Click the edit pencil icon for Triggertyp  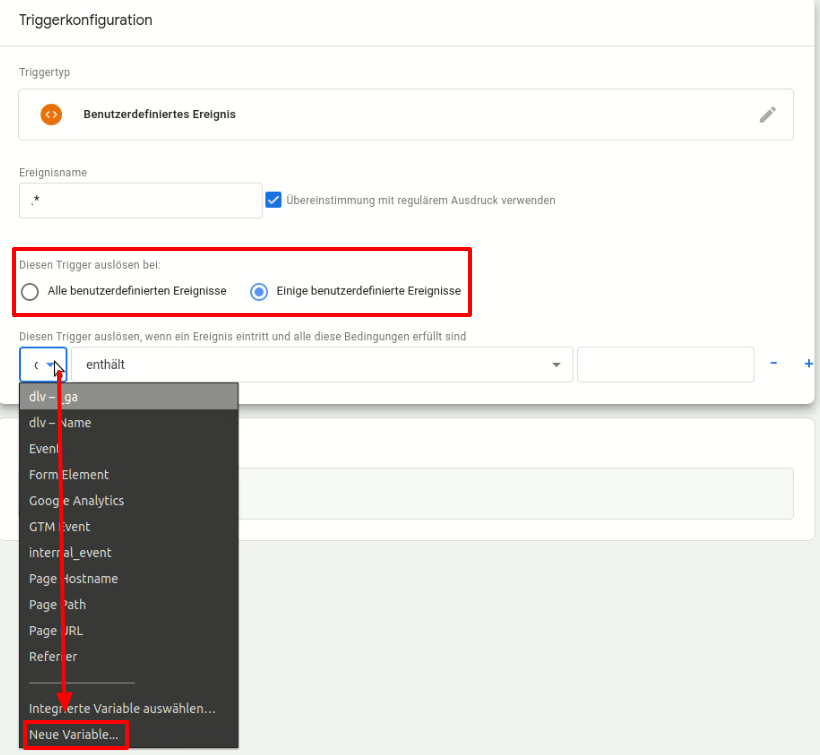(x=768, y=114)
